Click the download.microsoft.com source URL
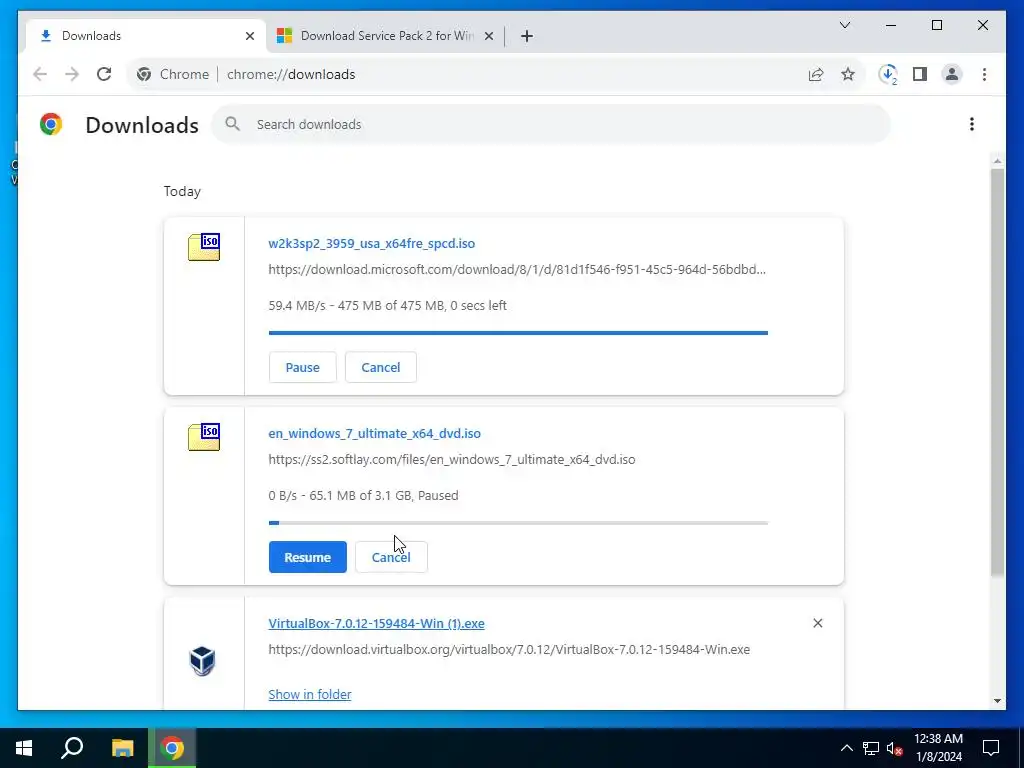 point(517,269)
